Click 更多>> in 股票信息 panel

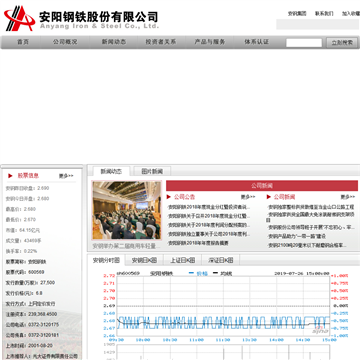tap(66, 176)
